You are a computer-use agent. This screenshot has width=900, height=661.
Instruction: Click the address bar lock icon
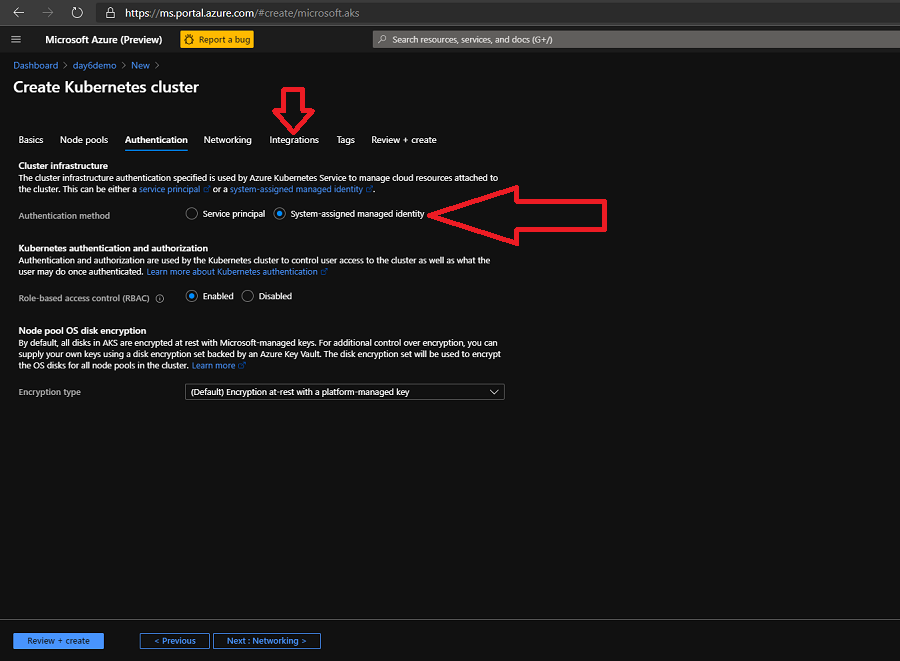tap(112, 13)
